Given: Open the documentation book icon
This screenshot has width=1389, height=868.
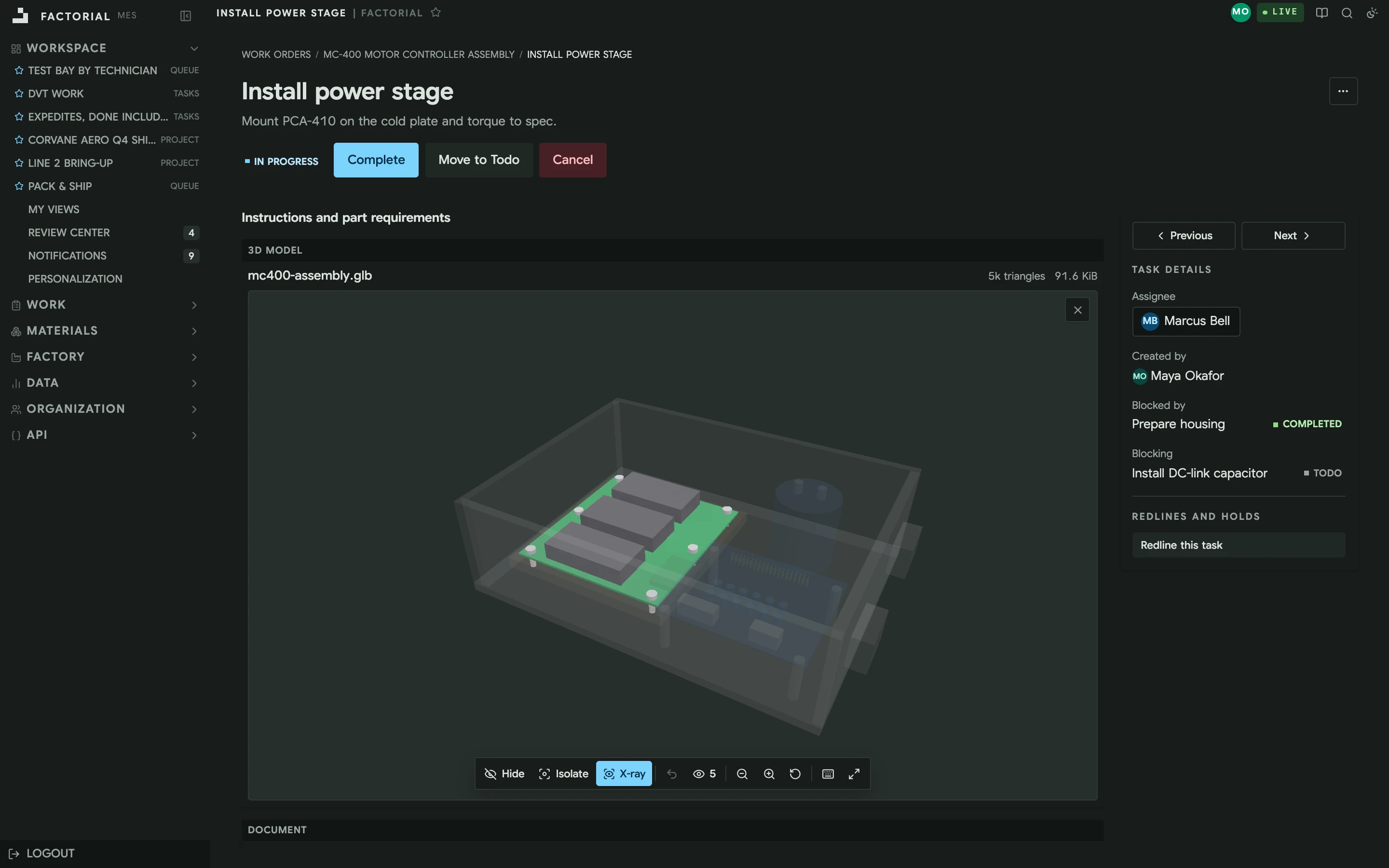Looking at the screenshot, I should (1322, 13).
